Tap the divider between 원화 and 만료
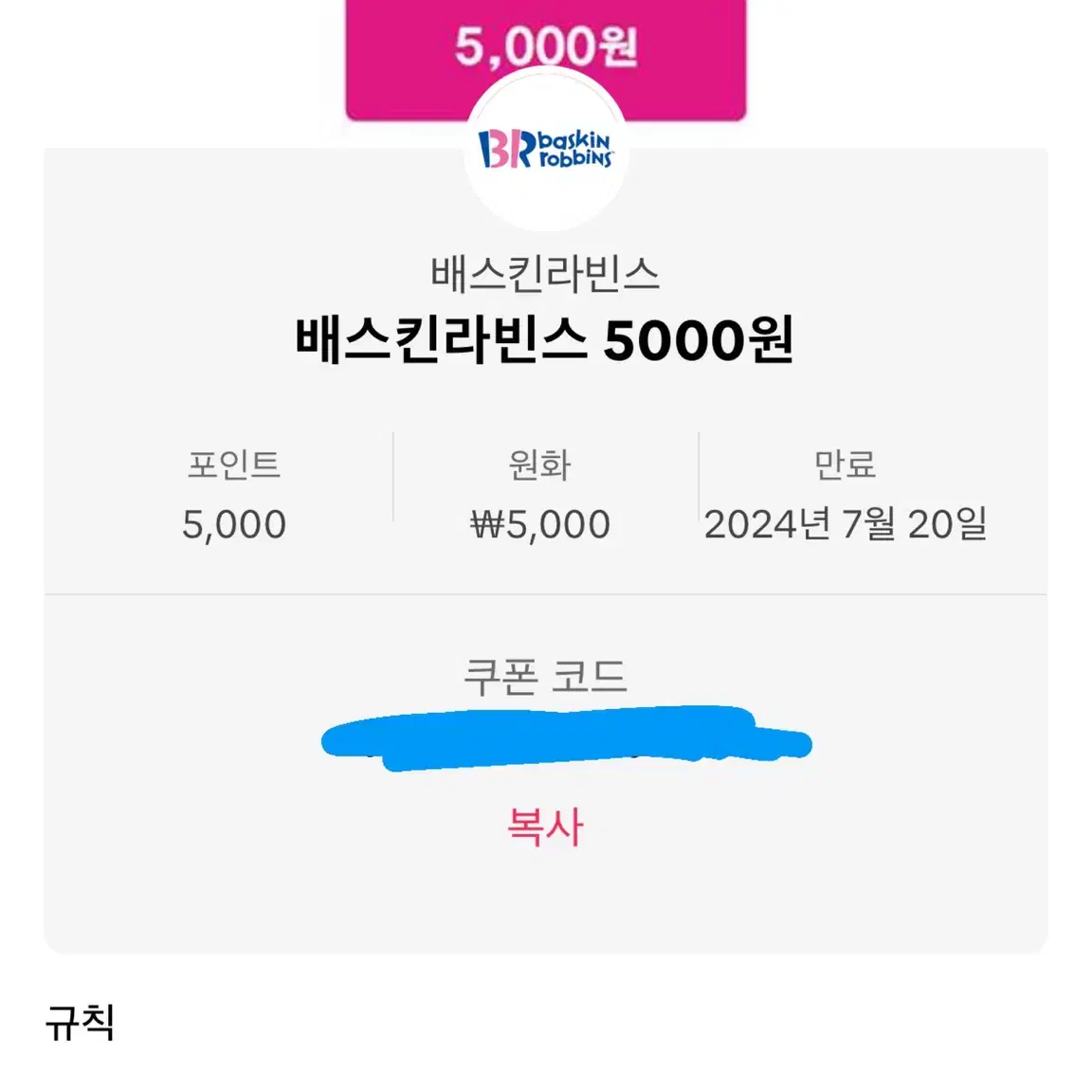 coord(700,477)
